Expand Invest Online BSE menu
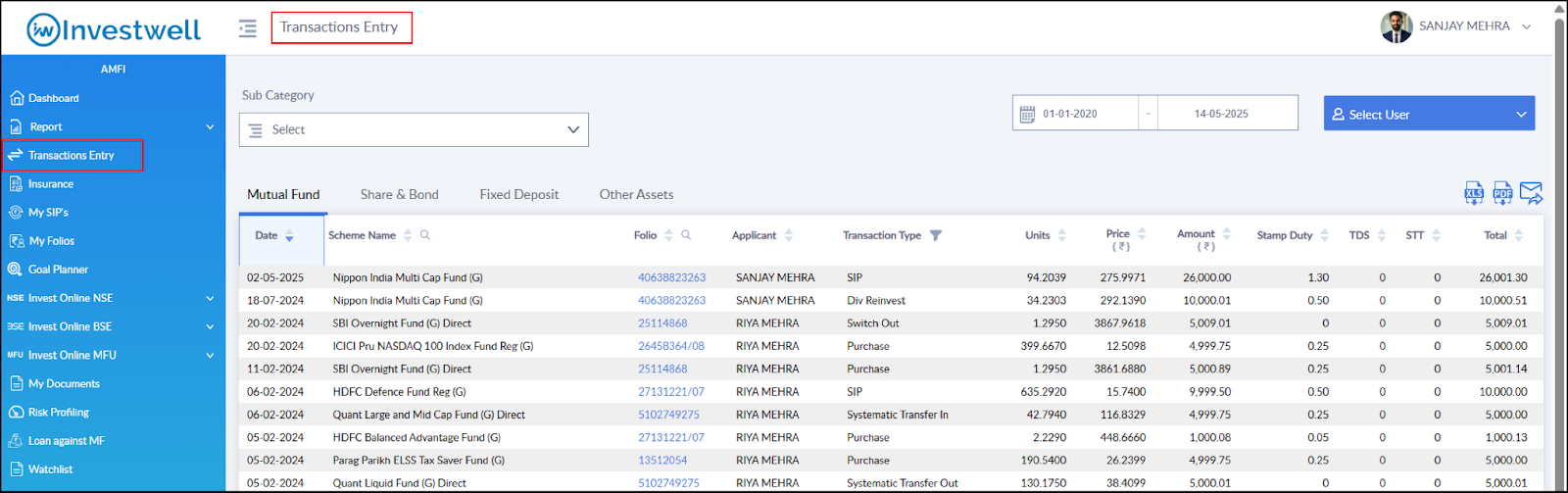Viewport: 1568px width, 493px height. (x=210, y=326)
